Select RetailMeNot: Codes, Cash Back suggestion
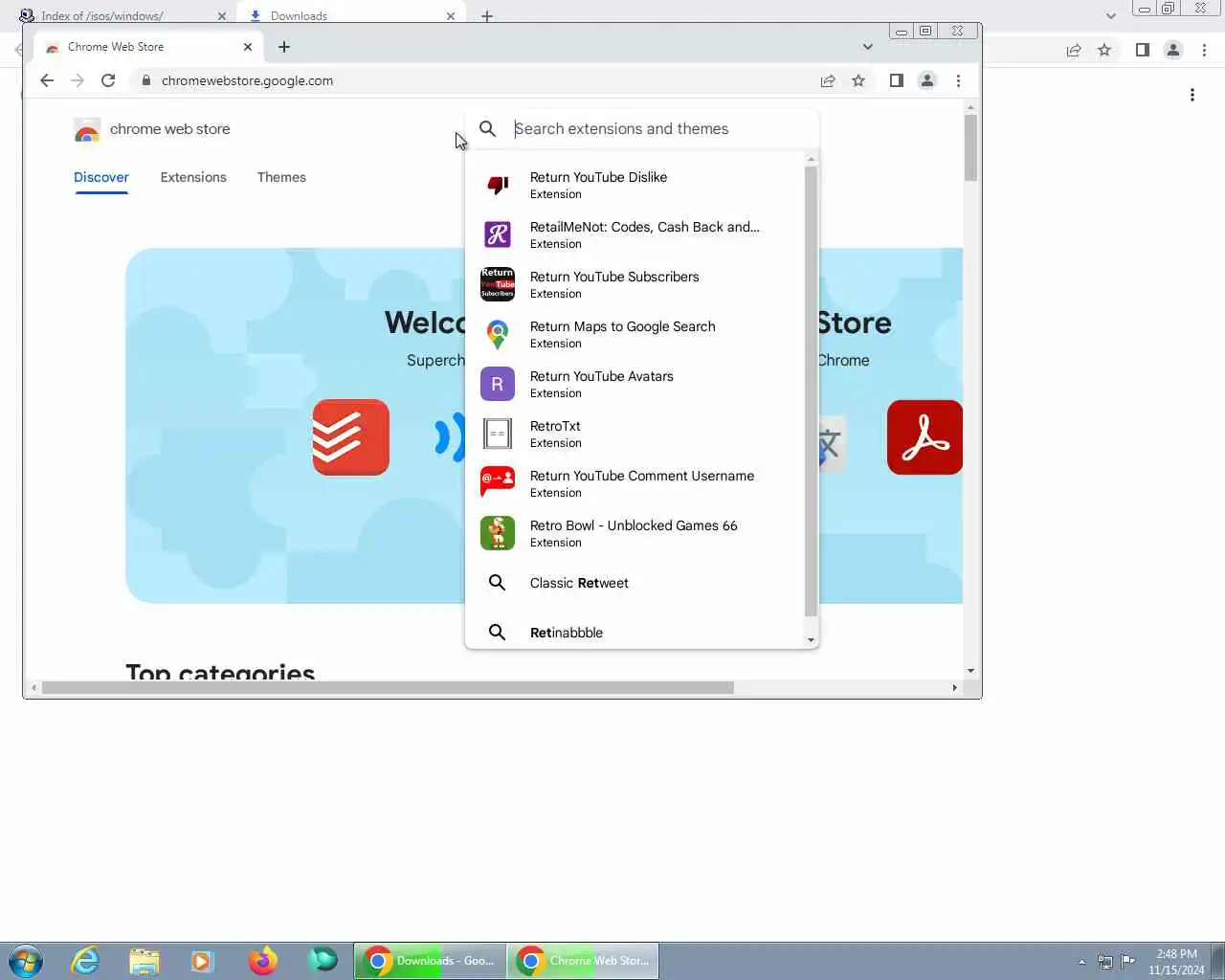1225x980 pixels. [635, 234]
